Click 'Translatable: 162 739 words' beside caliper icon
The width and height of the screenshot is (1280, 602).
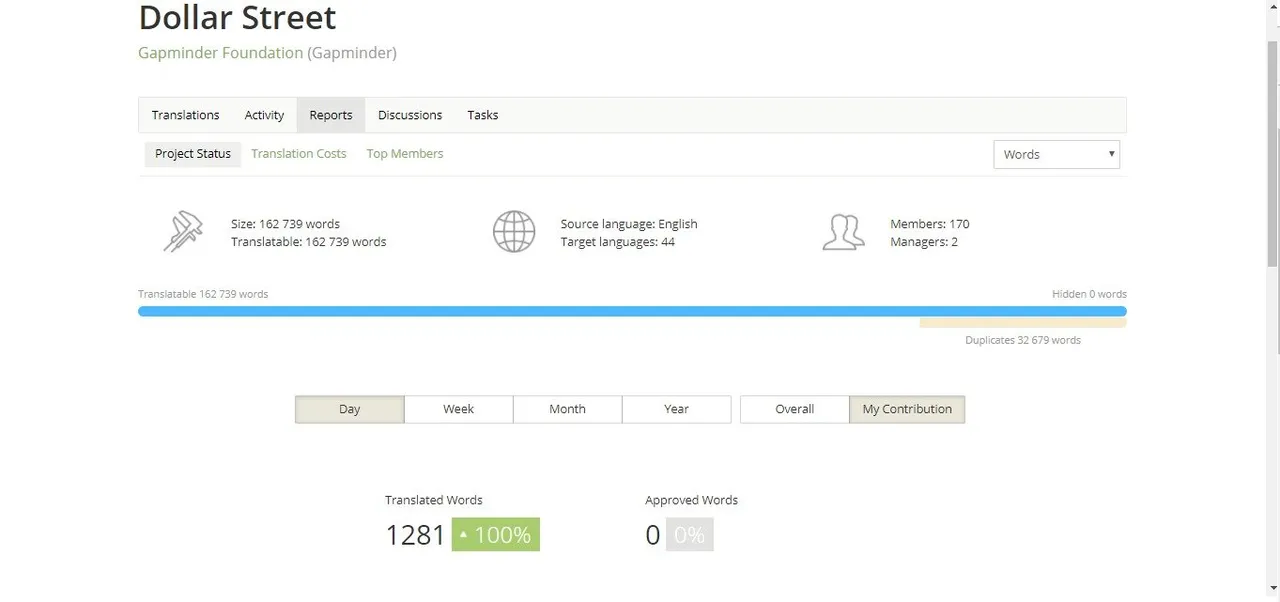pyautogui.click(x=308, y=242)
